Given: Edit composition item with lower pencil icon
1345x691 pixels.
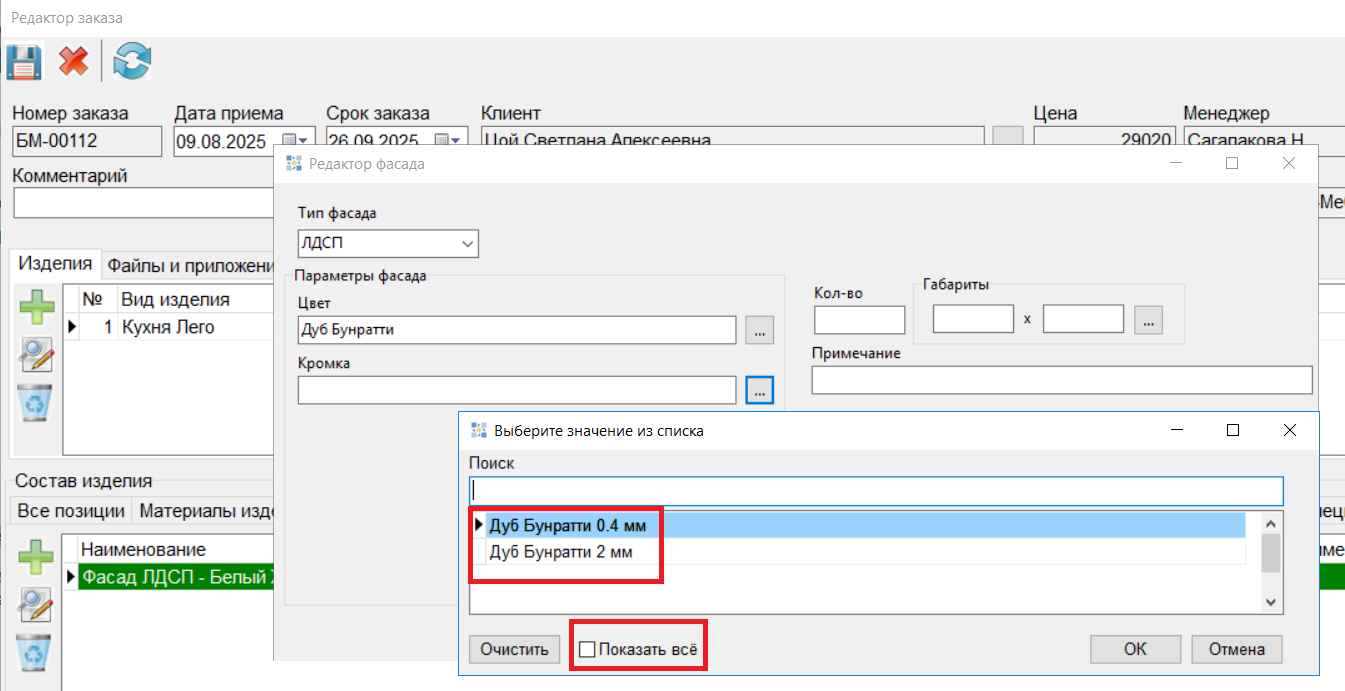Looking at the screenshot, I should [x=37, y=604].
